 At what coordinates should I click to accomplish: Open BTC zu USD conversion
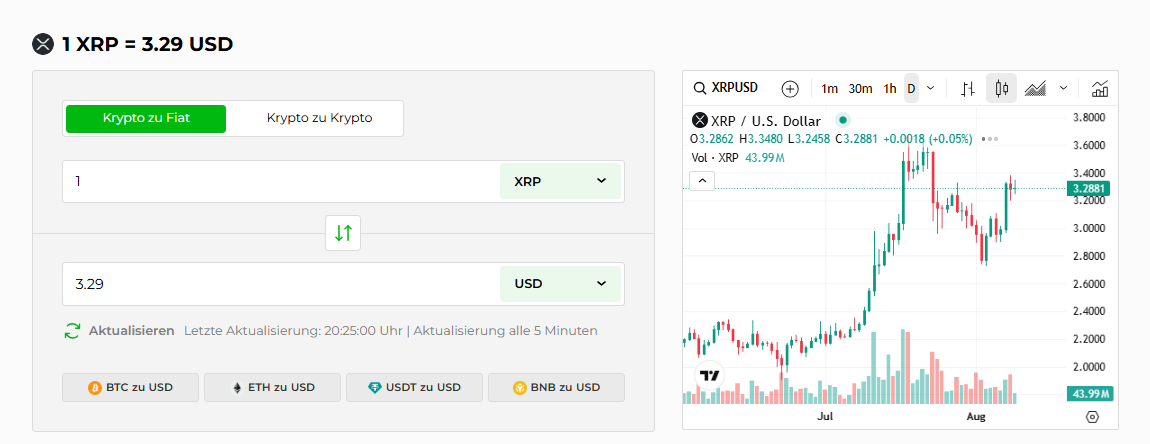coord(131,387)
